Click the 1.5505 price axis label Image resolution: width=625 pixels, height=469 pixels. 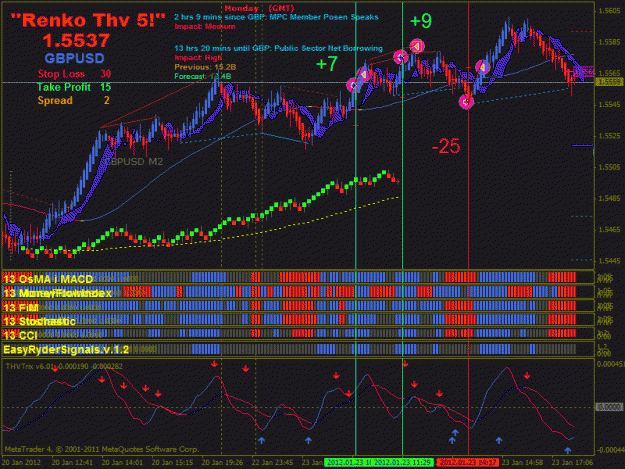coord(609,167)
